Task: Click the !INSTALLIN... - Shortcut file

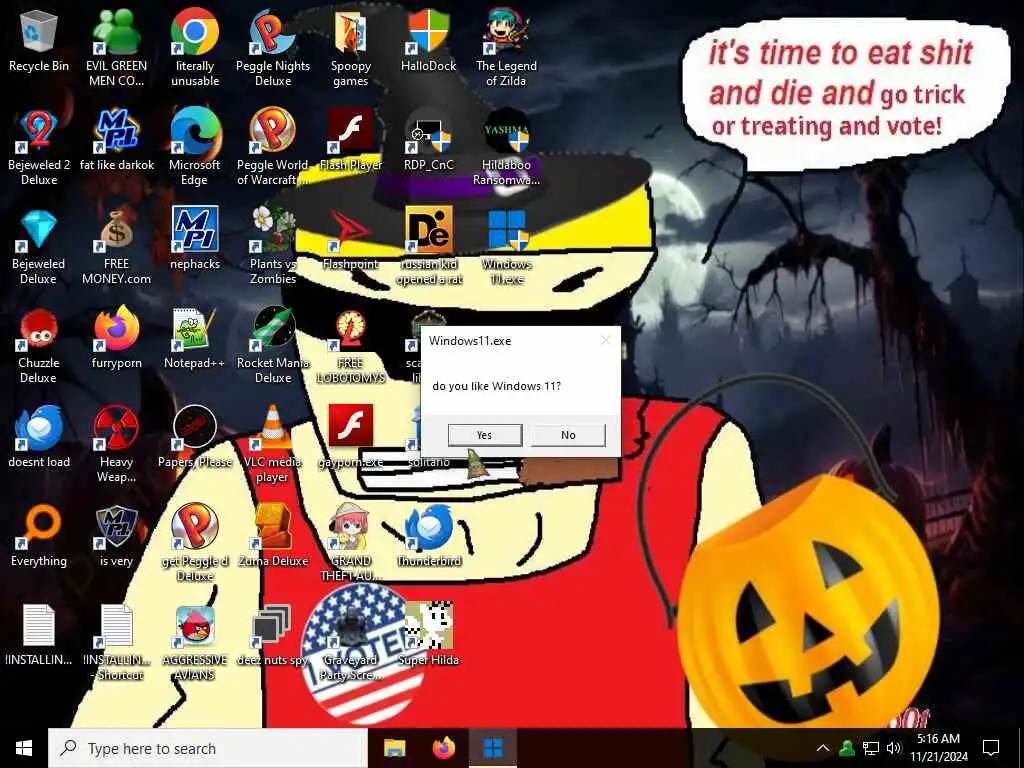Action: click(x=117, y=643)
